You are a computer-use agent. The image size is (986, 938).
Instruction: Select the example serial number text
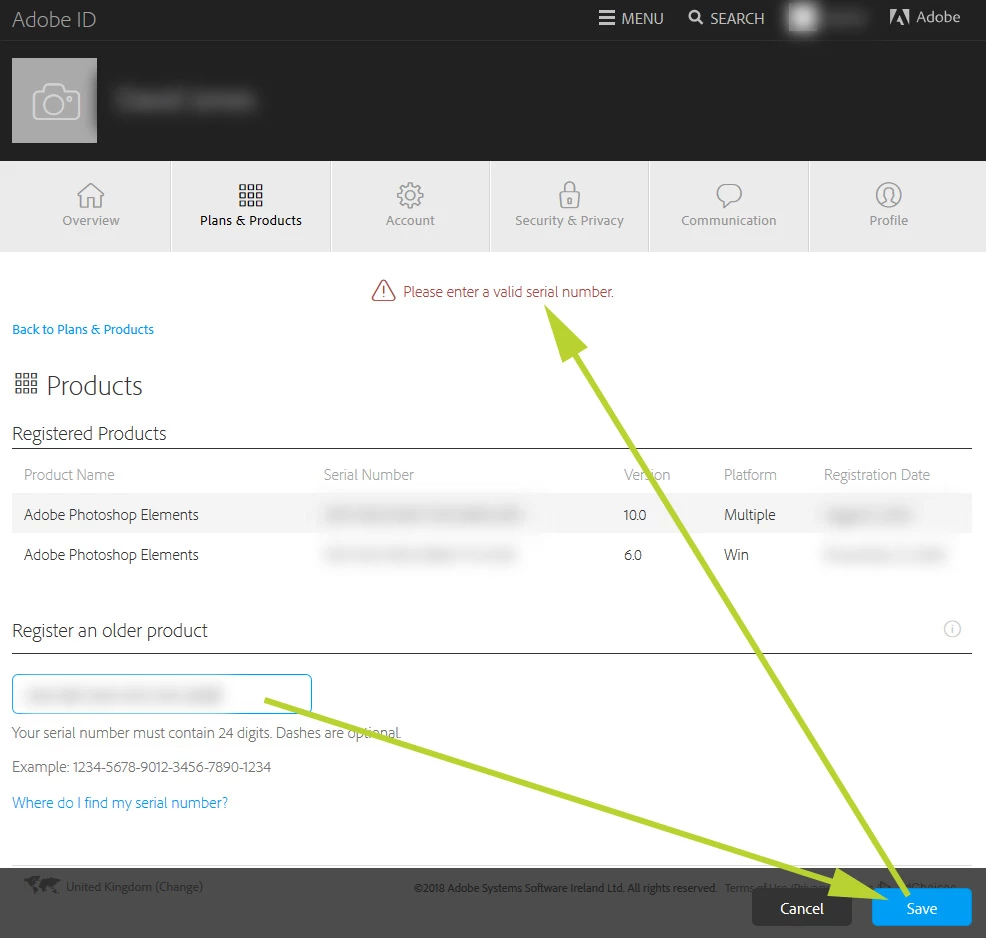click(x=172, y=767)
